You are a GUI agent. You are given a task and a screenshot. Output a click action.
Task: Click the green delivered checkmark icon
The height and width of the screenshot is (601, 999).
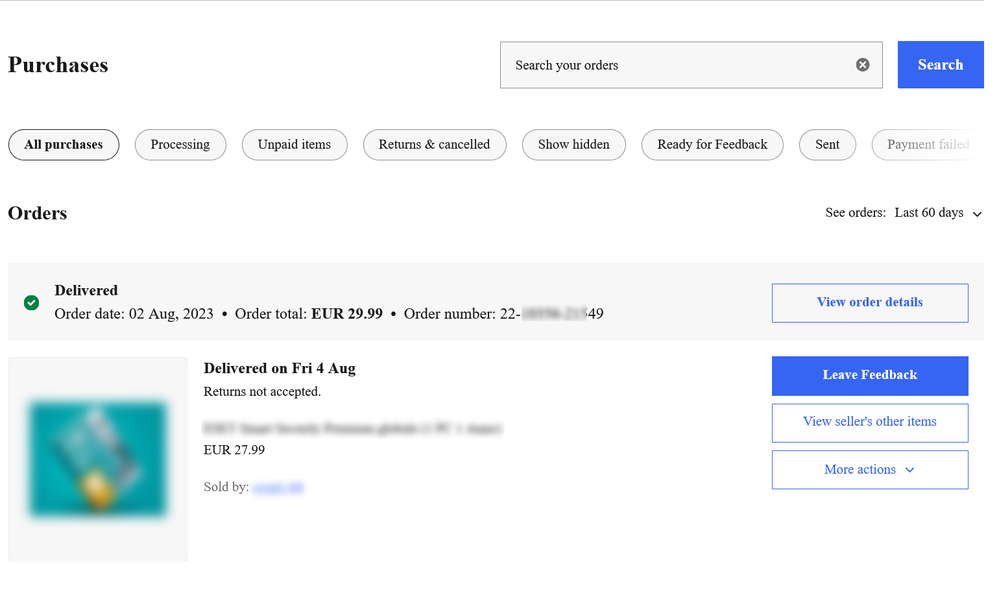(x=31, y=302)
